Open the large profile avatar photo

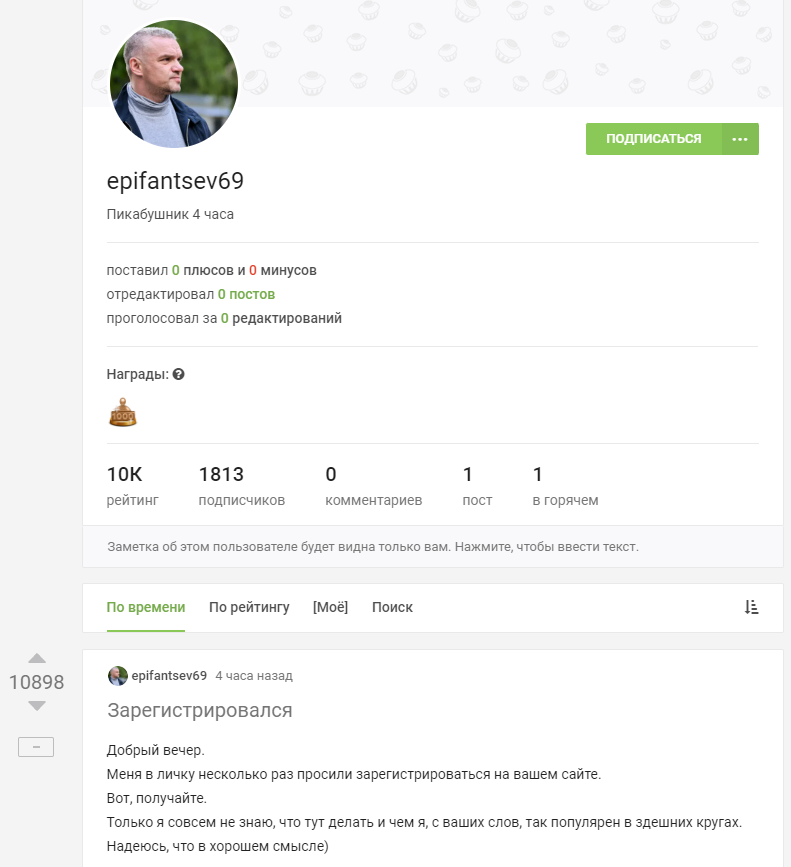pos(174,83)
